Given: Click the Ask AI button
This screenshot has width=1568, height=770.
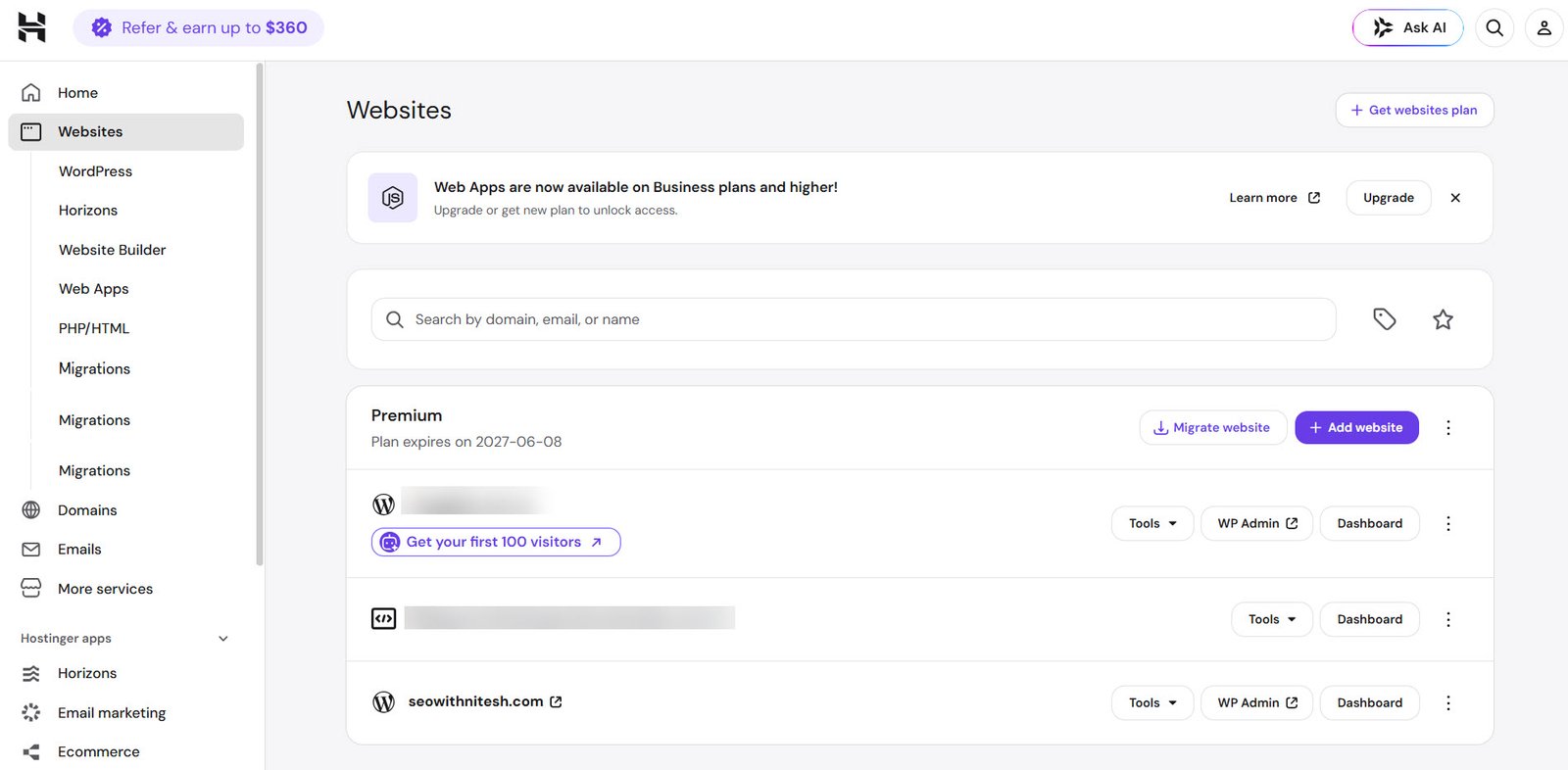Looking at the screenshot, I should [1407, 27].
